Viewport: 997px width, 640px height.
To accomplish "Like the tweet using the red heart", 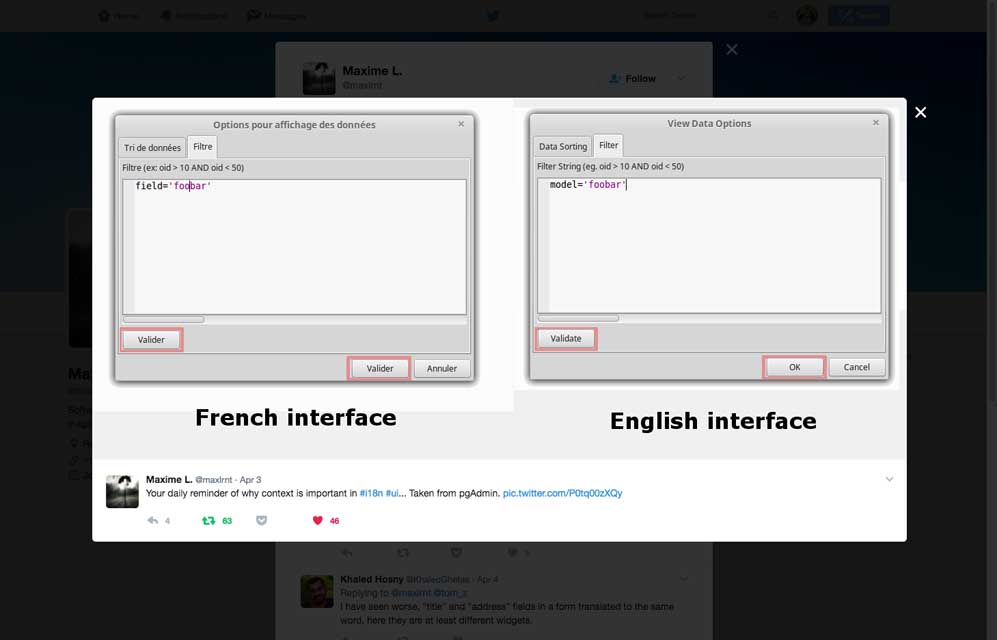I will tap(318, 521).
